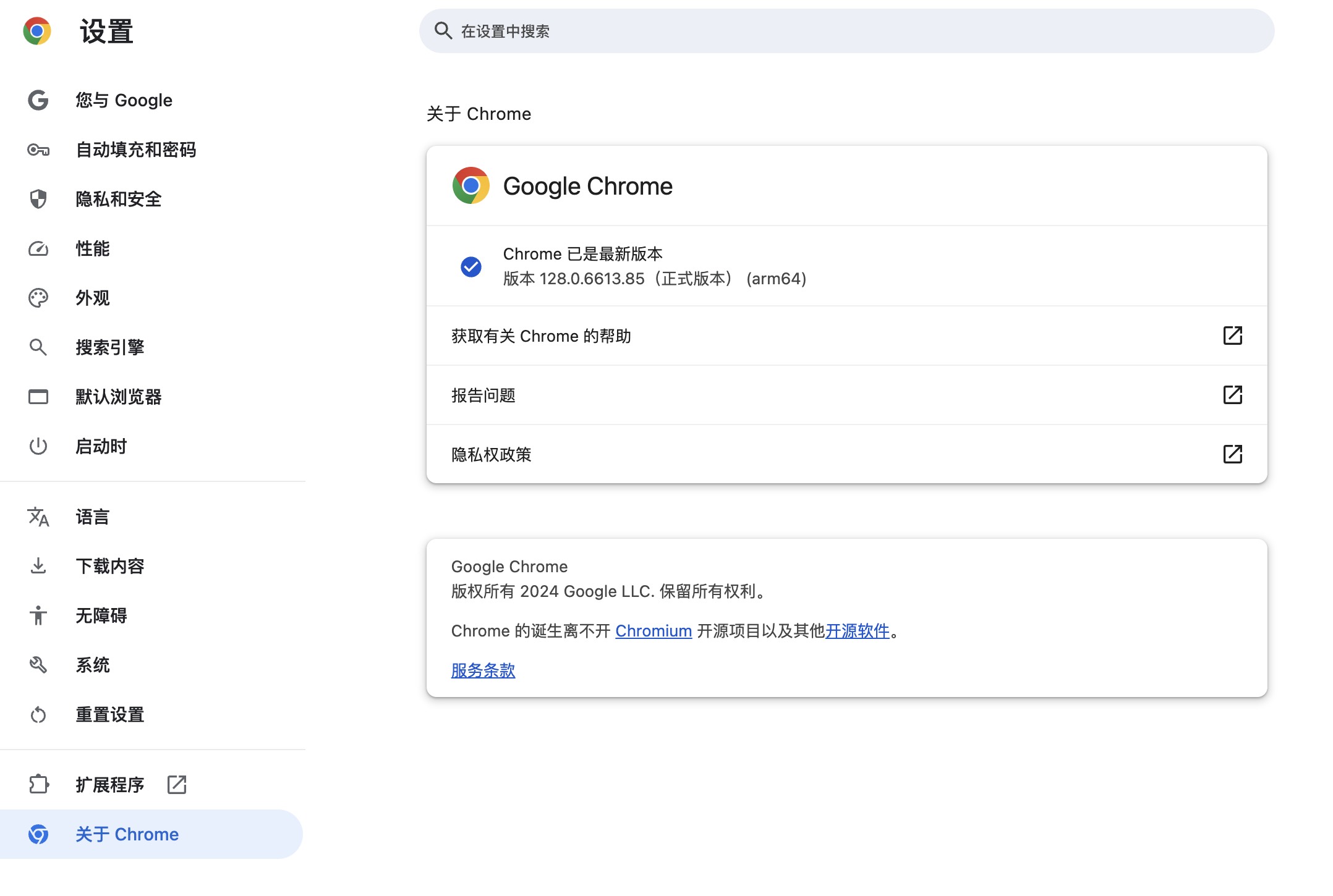Click the Google G icon in sidebar
The width and height of the screenshot is (1333, 896).
[x=38, y=100]
